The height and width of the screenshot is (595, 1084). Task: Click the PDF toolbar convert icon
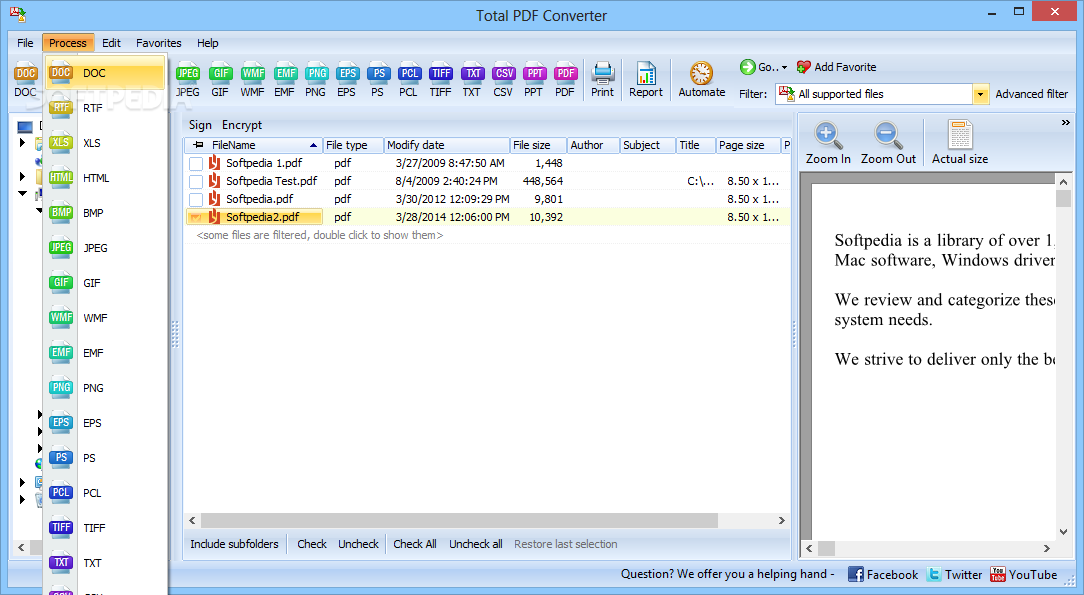pos(566,81)
